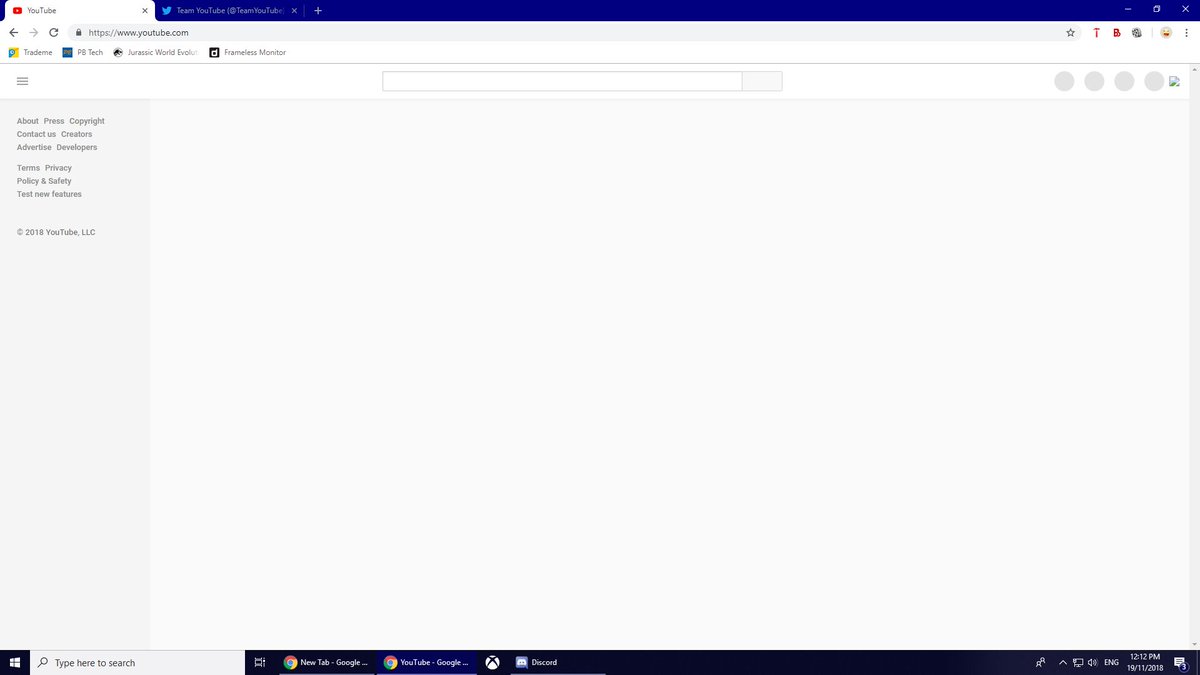Go forward with the browser forward arrow

pos(33,32)
